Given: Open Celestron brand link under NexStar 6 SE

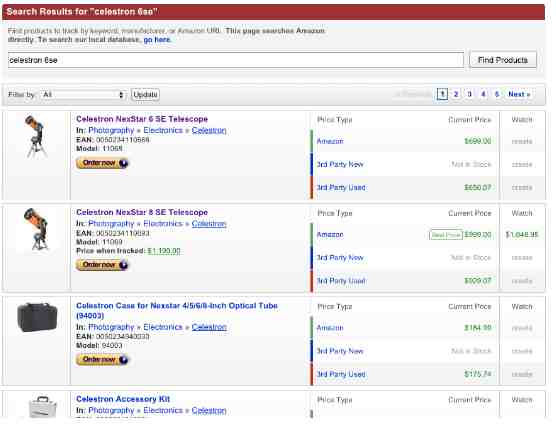Looking at the screenshot, I should [209, 130].
